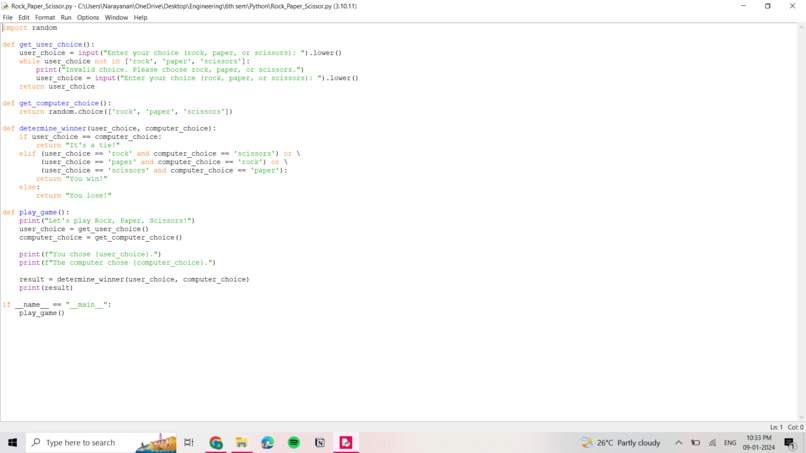Show hidden system tray icons
Image resolution: width=806 pixels, height=453 pixels.
(679, 442)
